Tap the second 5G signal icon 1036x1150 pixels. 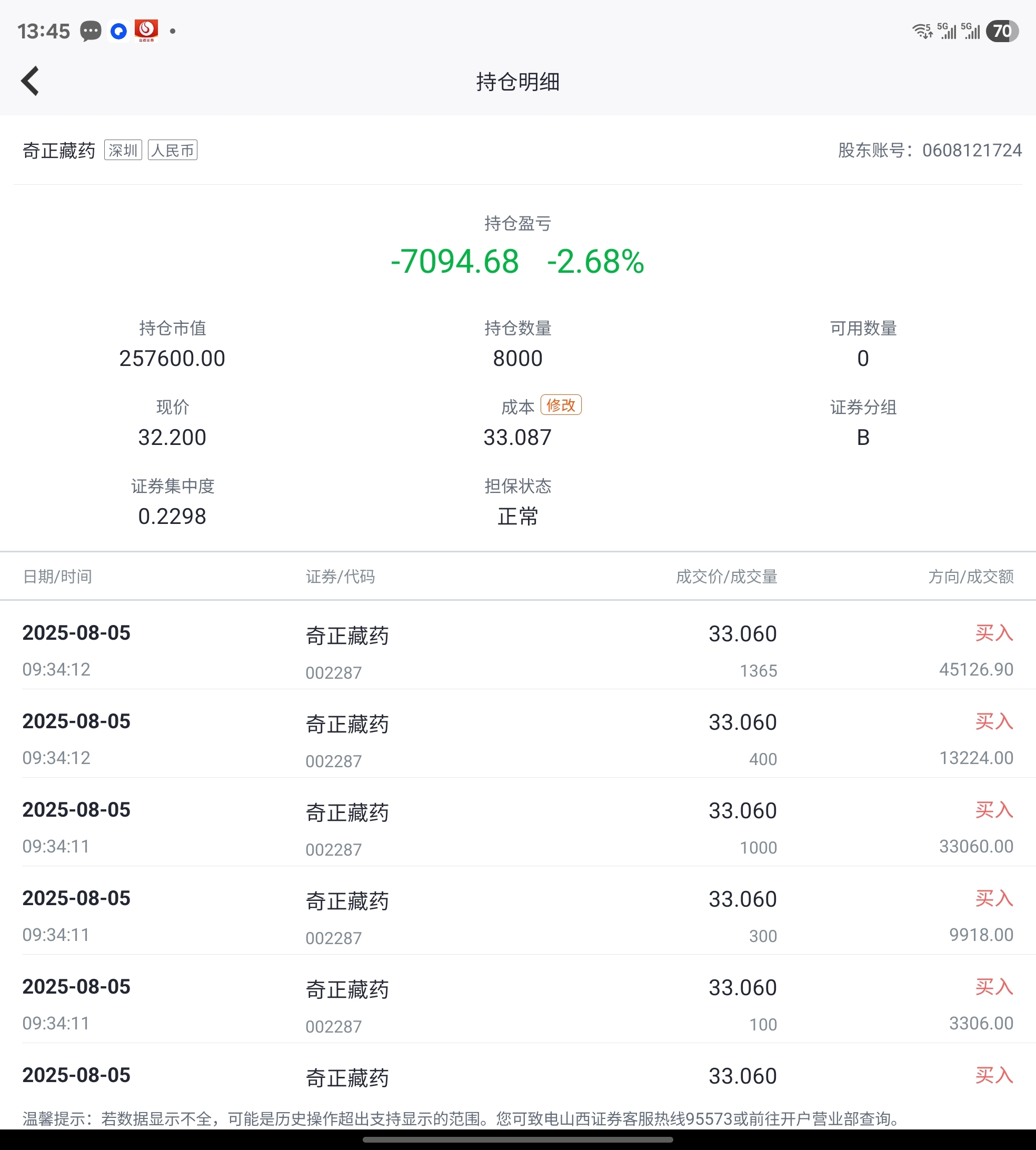point(971,31)
